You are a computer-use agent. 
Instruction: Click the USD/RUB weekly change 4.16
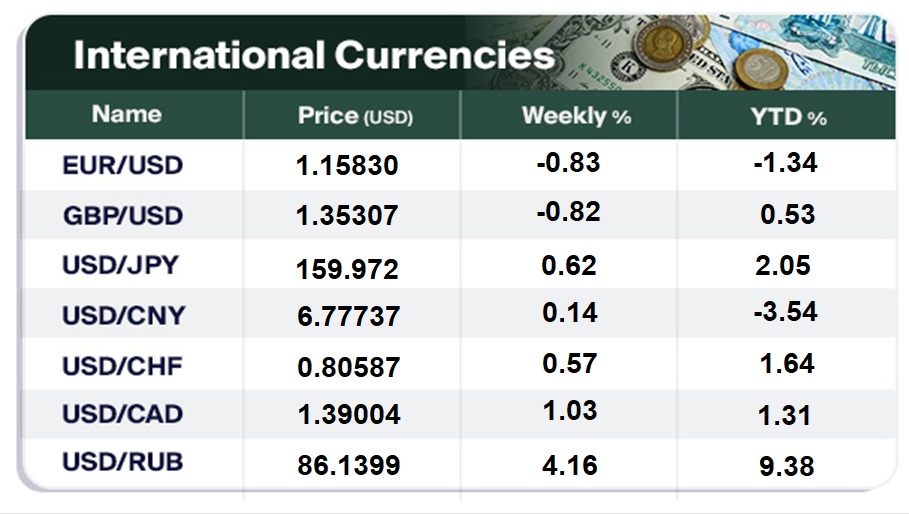(569, 465)
